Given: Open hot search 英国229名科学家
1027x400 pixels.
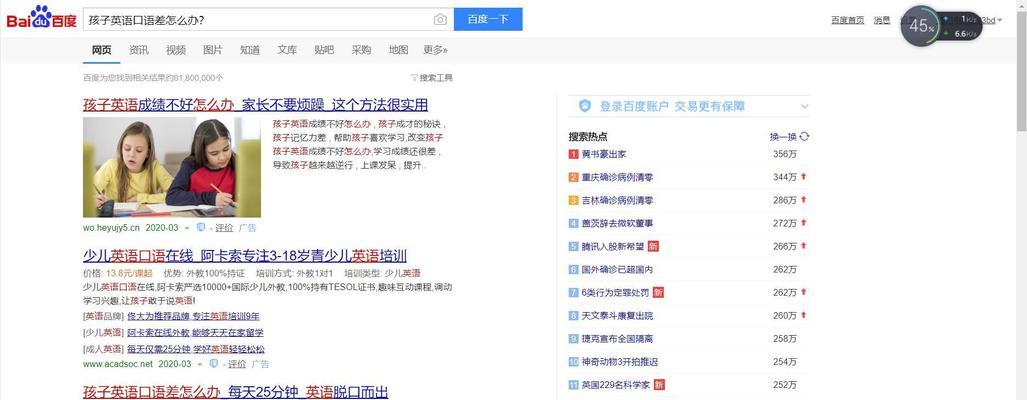Looking at the screenshot, I should click(616, 385).
